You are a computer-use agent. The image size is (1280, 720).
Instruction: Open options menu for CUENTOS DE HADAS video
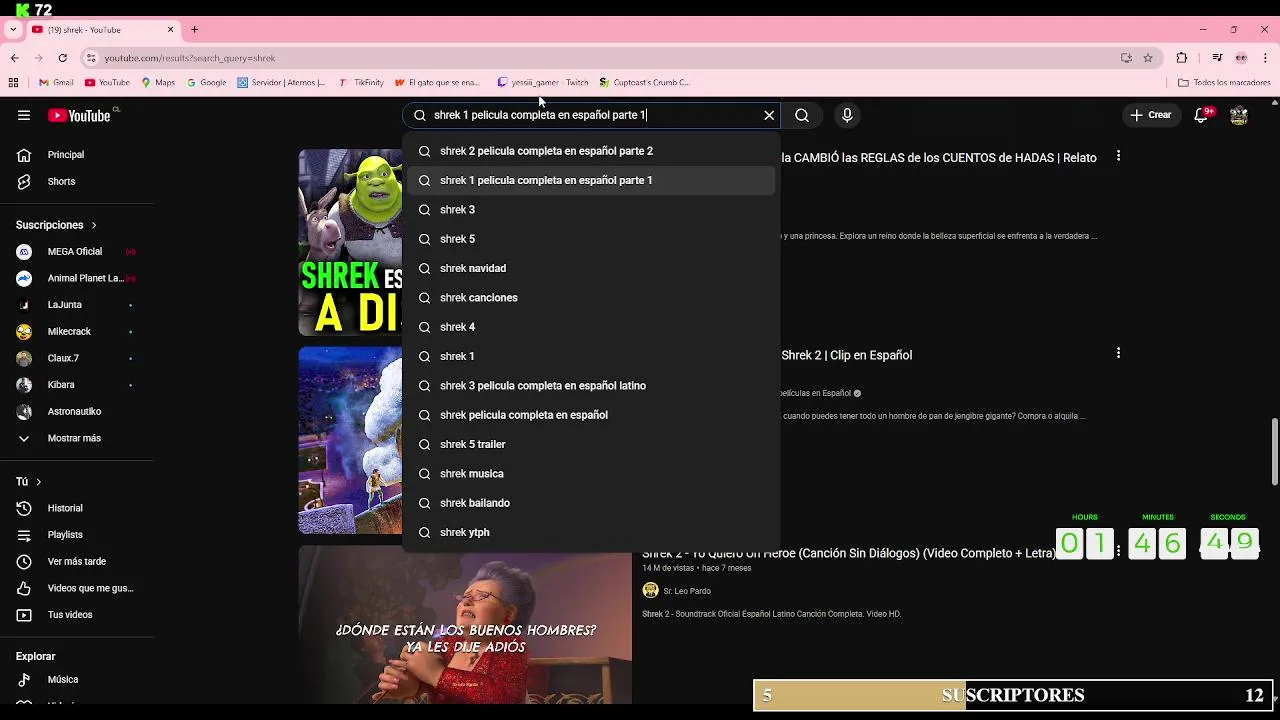pyautogui.click(x=1118, y=156)
